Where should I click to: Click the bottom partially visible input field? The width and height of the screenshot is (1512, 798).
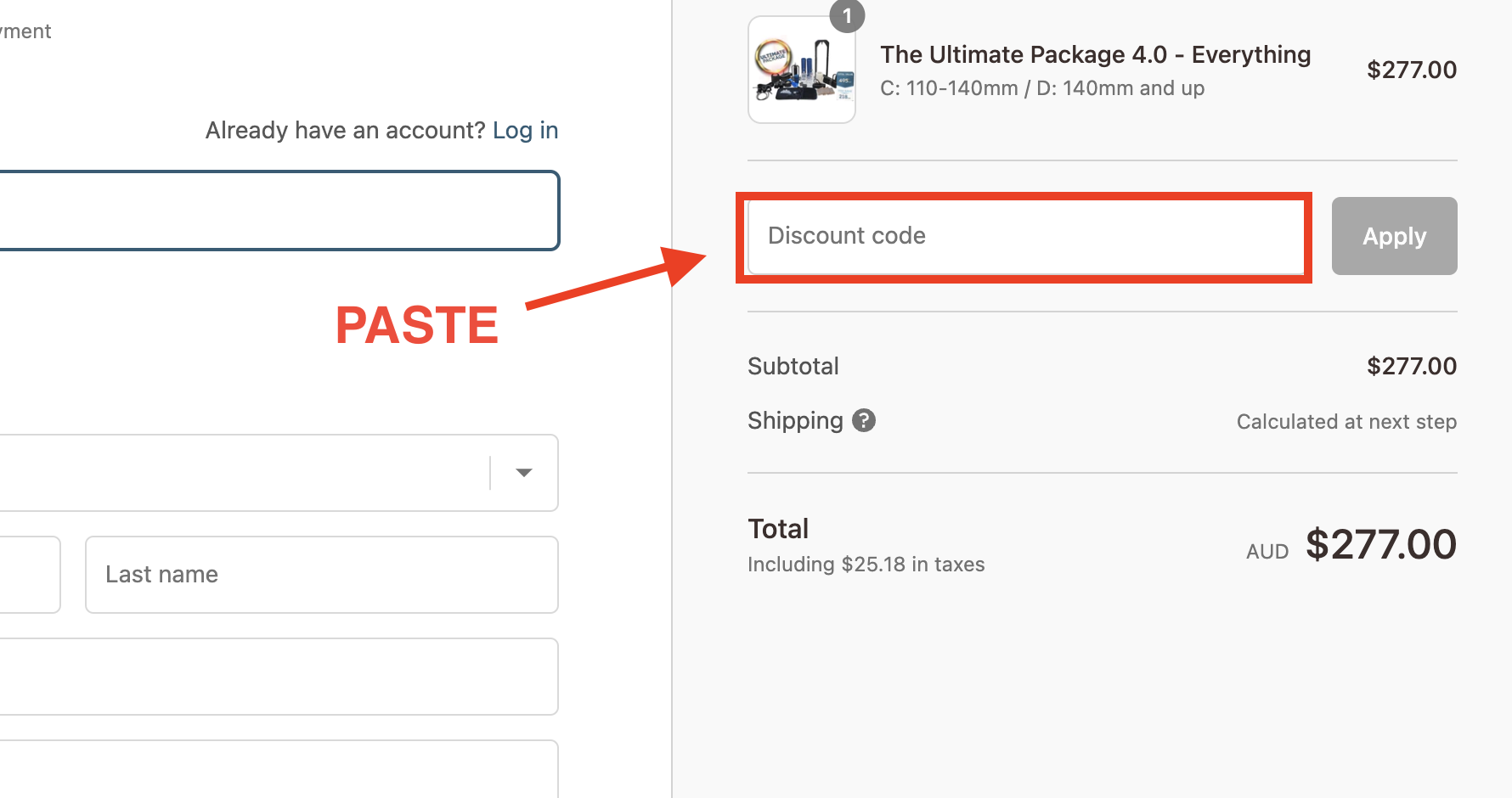(x=279, y=769)
